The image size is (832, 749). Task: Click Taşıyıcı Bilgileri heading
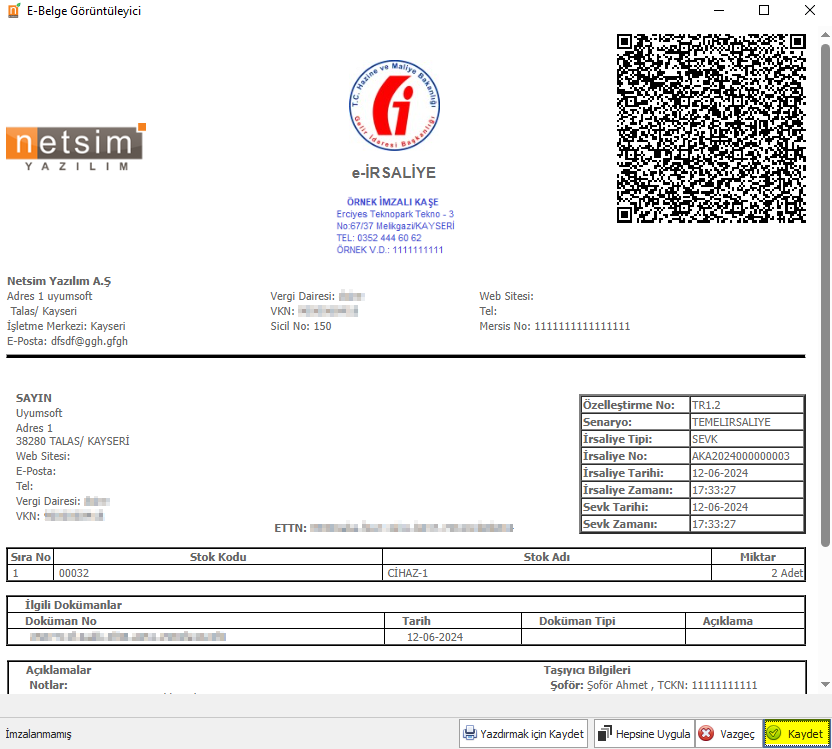(587, 670)
